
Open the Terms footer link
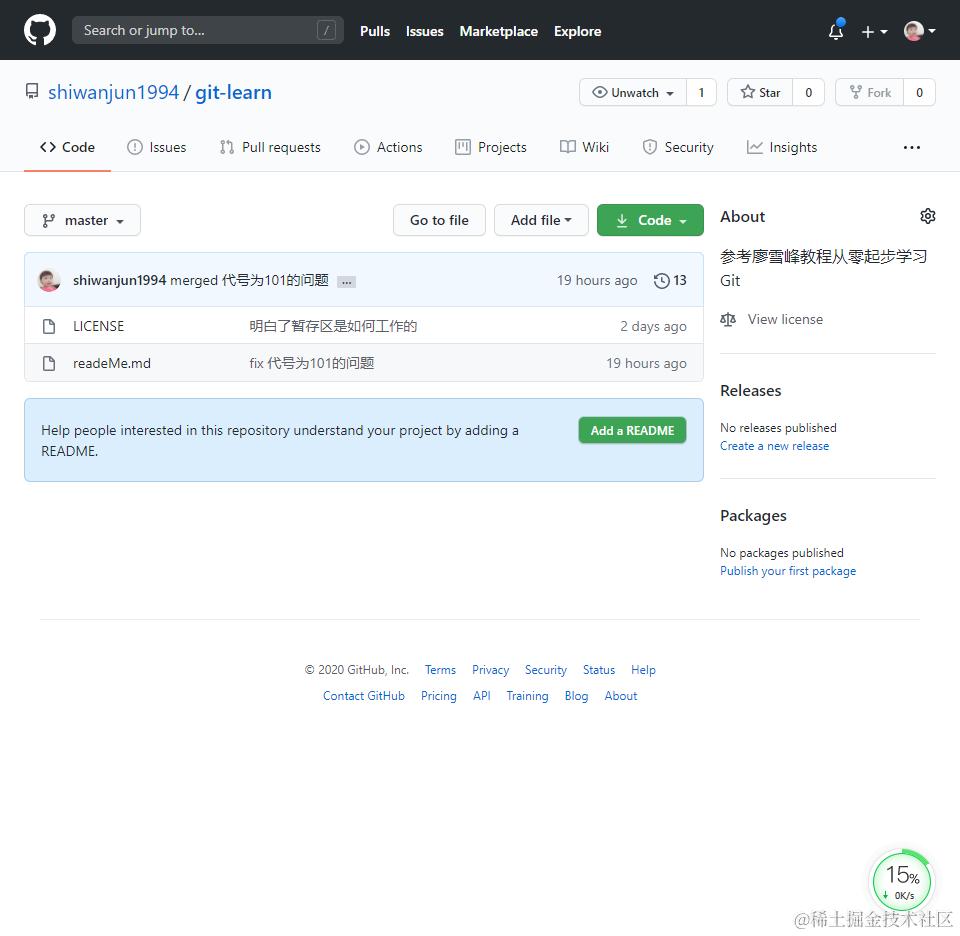coord(440,670)
